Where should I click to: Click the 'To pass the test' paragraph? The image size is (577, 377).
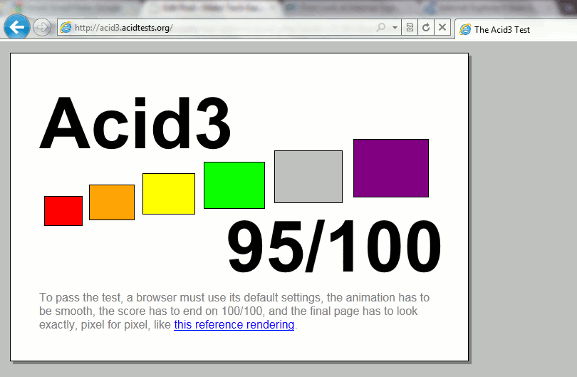[234, 311]
